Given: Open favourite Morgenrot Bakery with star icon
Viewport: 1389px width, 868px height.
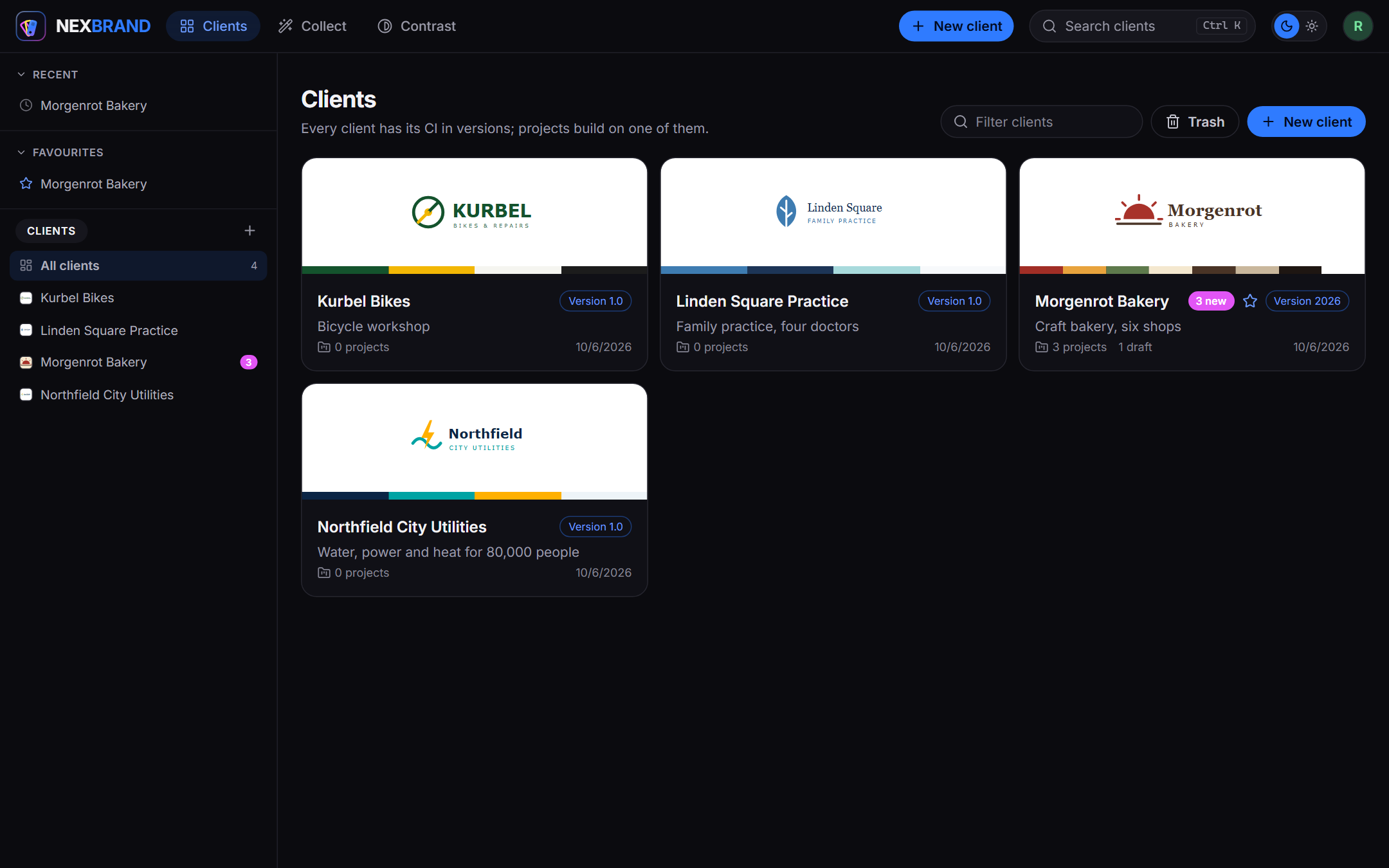Looking at the screenshot, I should tap(138, 184).
